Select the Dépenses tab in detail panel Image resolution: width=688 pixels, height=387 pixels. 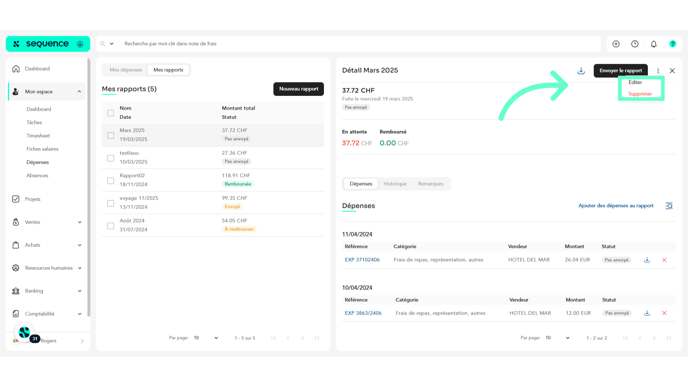[x=361, y=184]
